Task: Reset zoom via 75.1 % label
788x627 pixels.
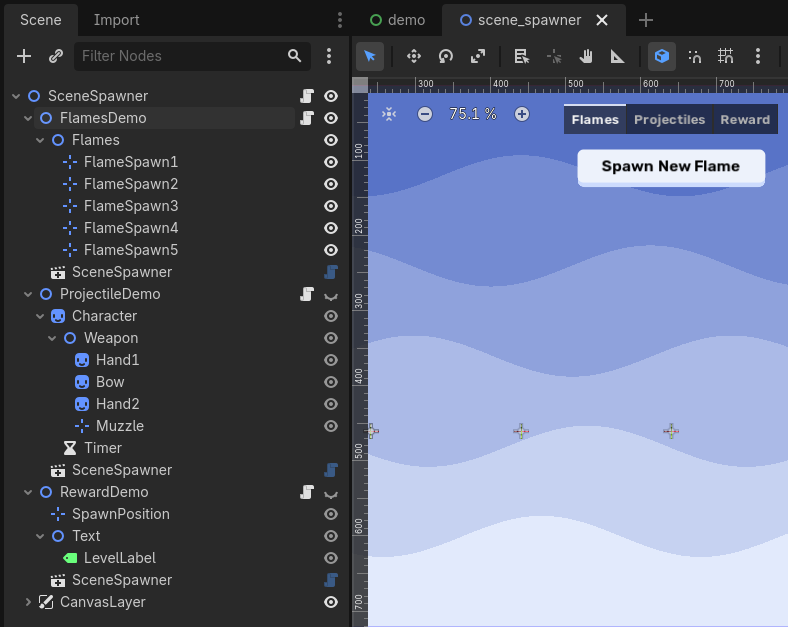Action: 473,114
